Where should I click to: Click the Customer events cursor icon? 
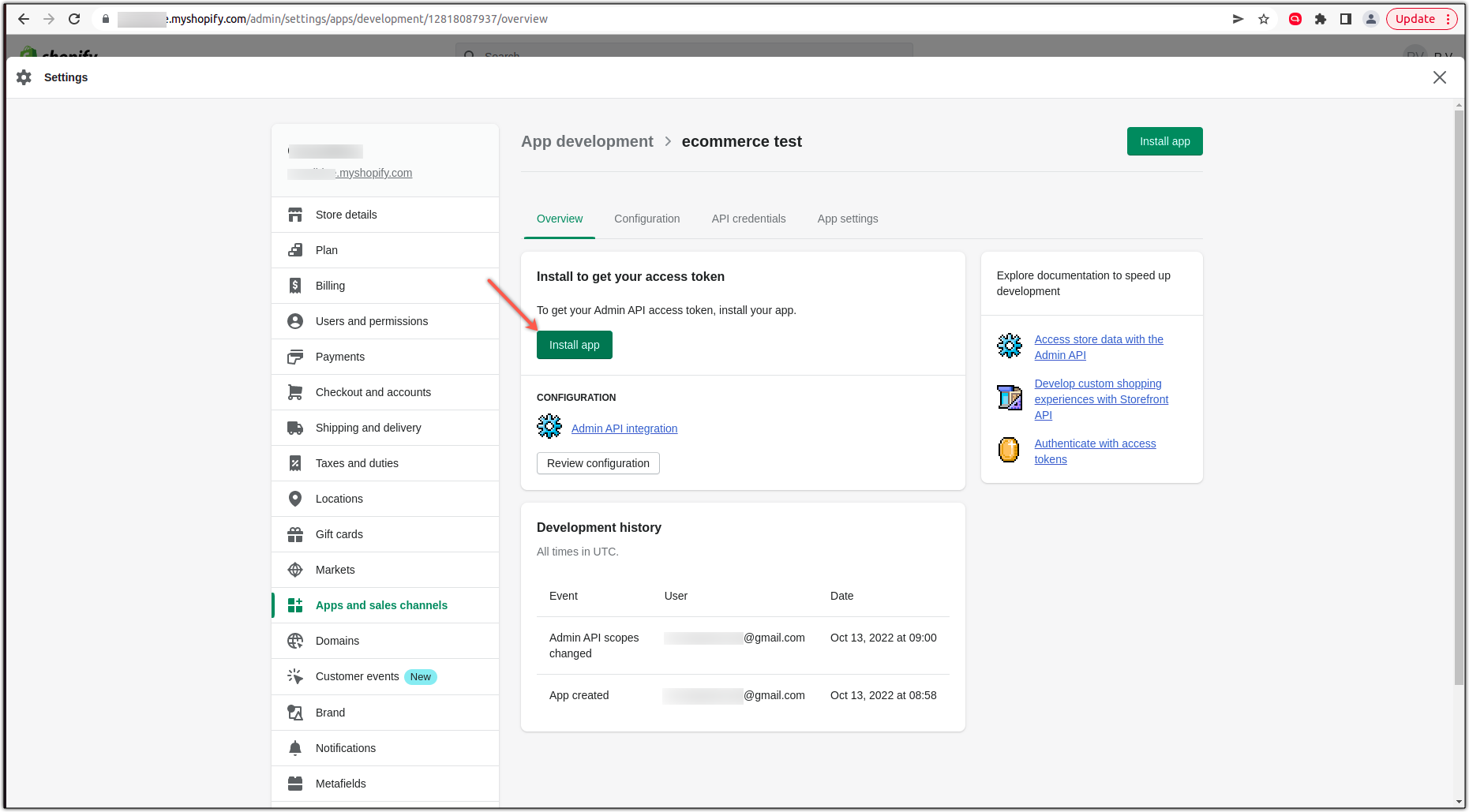click(295, 676)
